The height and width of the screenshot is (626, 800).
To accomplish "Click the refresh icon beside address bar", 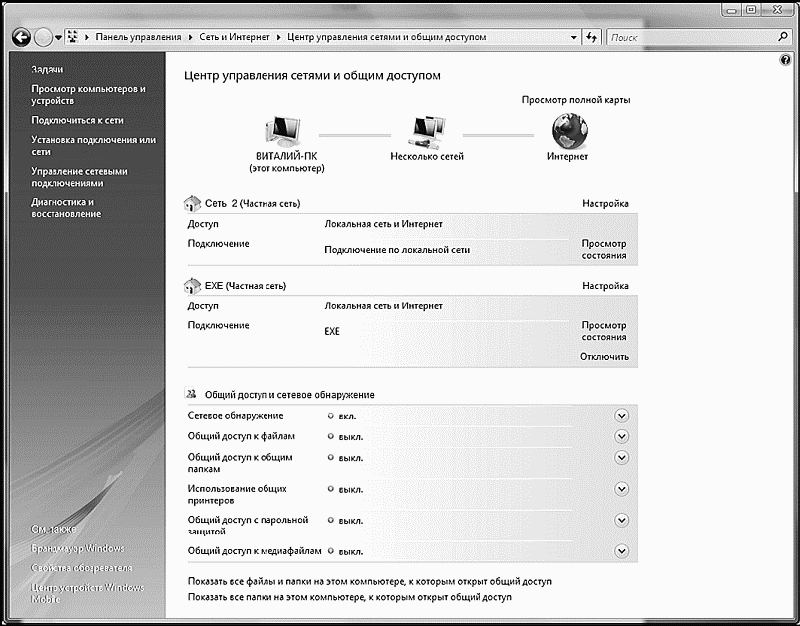I will 592,37.
